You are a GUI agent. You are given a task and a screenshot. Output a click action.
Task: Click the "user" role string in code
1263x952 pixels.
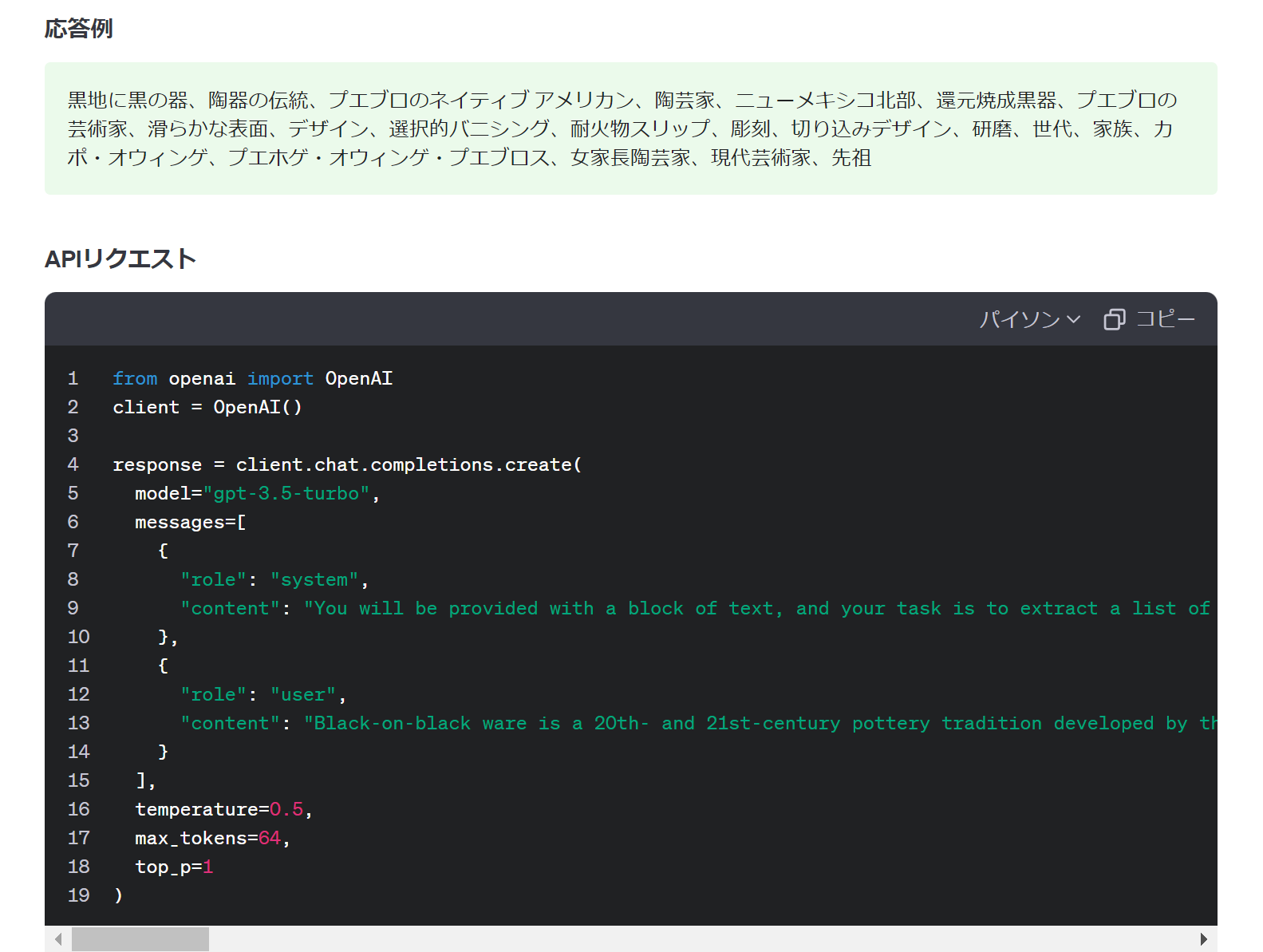[303, 694]
